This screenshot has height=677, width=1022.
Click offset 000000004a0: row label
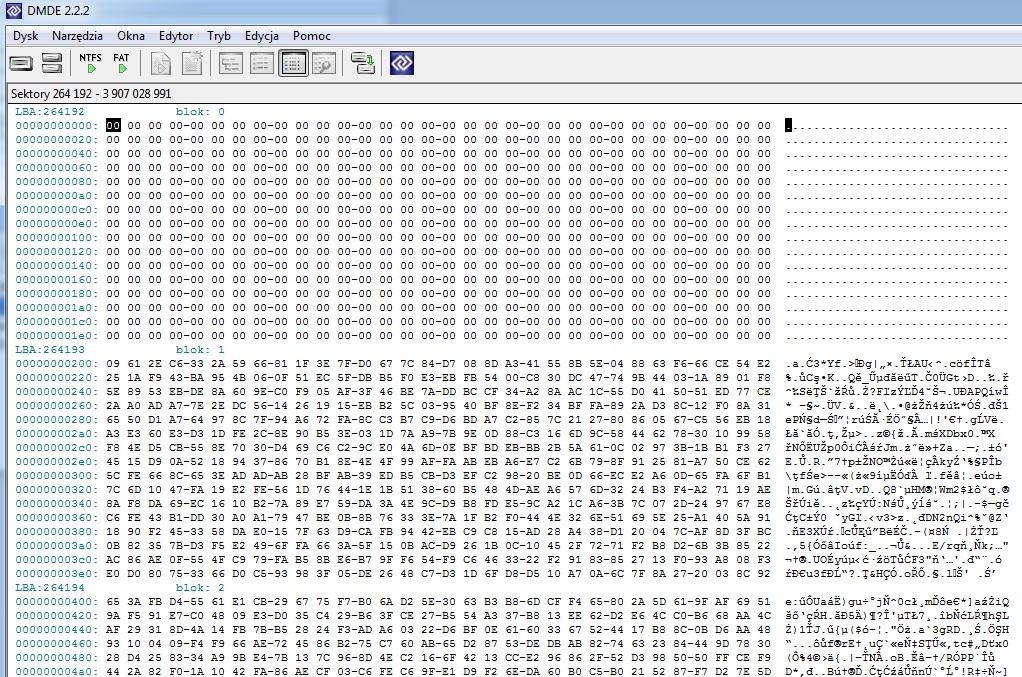[57, 671]
